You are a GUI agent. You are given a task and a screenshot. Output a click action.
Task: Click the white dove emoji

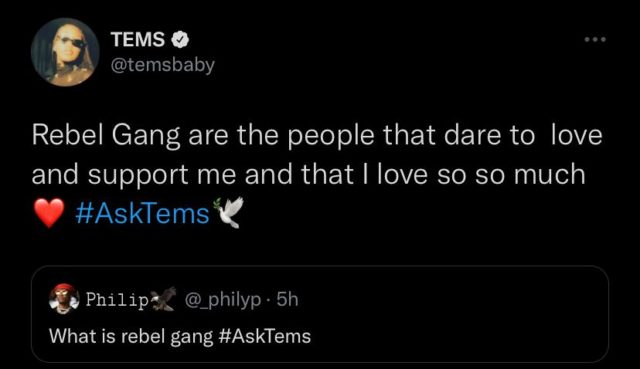229,212
